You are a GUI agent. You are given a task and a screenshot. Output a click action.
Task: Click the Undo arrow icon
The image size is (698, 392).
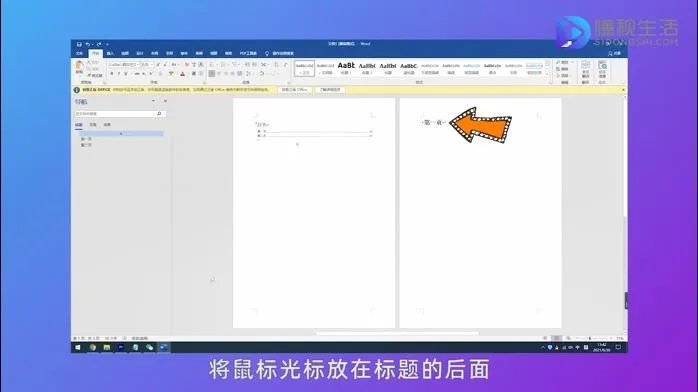coord(88,44)
